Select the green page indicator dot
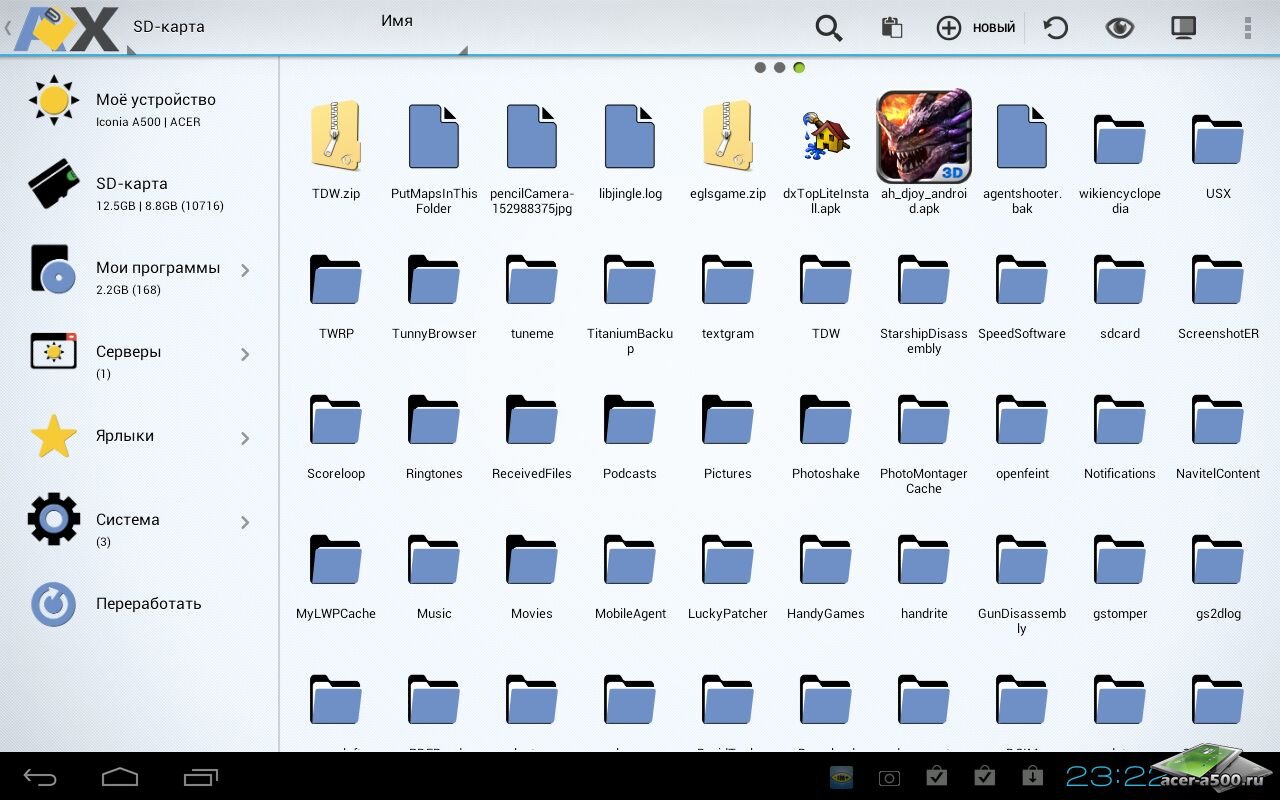Viewport: 1280px width, 800px height. click(799, 68)
